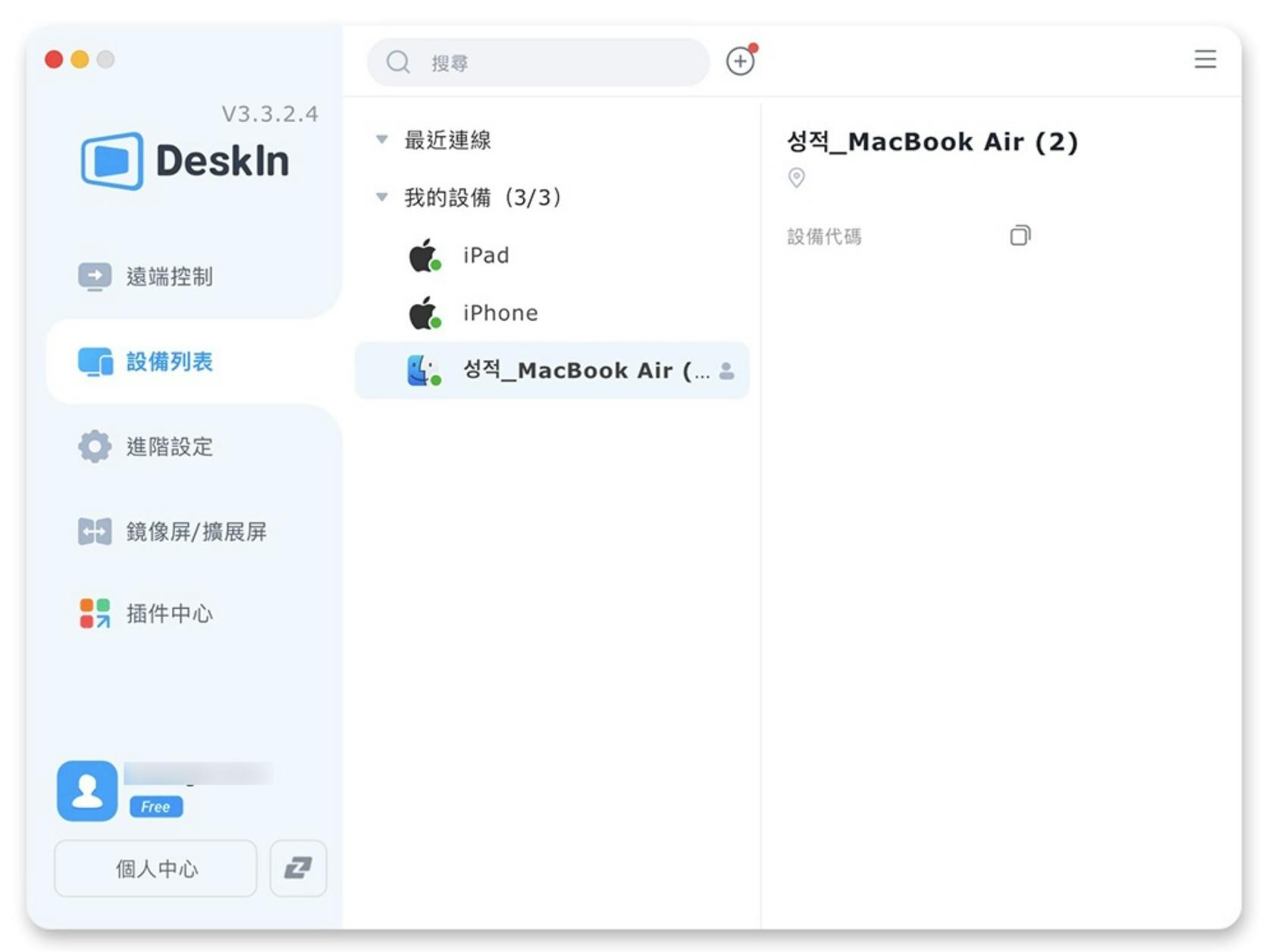The height and width of the screenshot is (952, 1266).
Task: Open 個人中心 personal center
Action: (x=155, y=869)
